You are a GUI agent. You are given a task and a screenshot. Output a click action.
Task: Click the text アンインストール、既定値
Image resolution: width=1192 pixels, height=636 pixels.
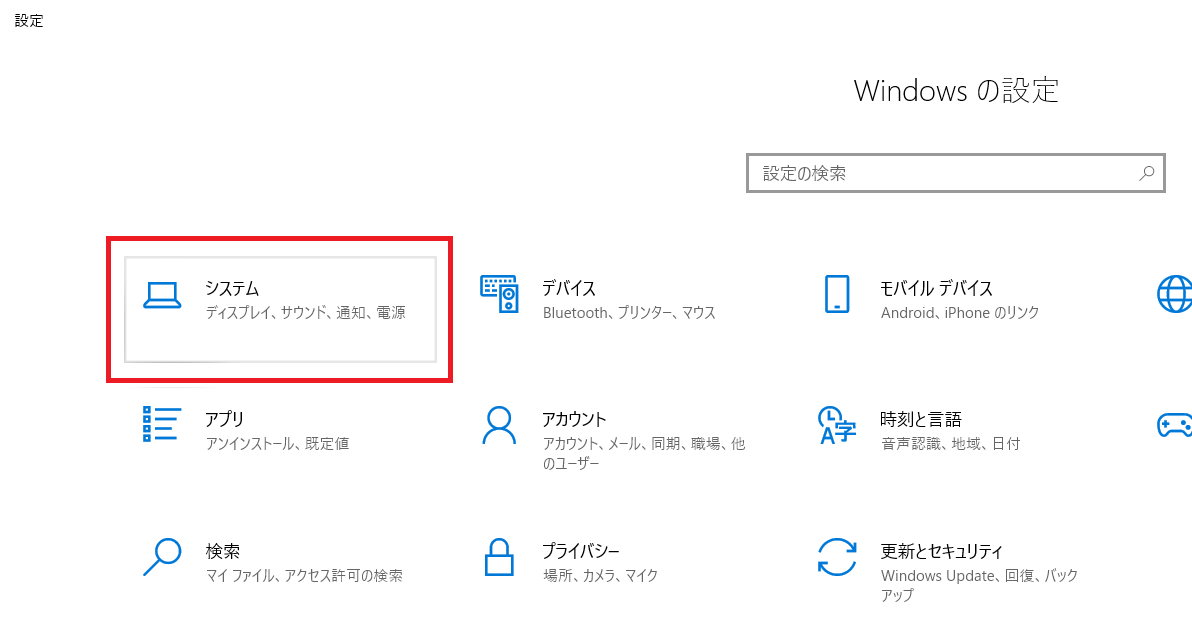click(277, 443)
